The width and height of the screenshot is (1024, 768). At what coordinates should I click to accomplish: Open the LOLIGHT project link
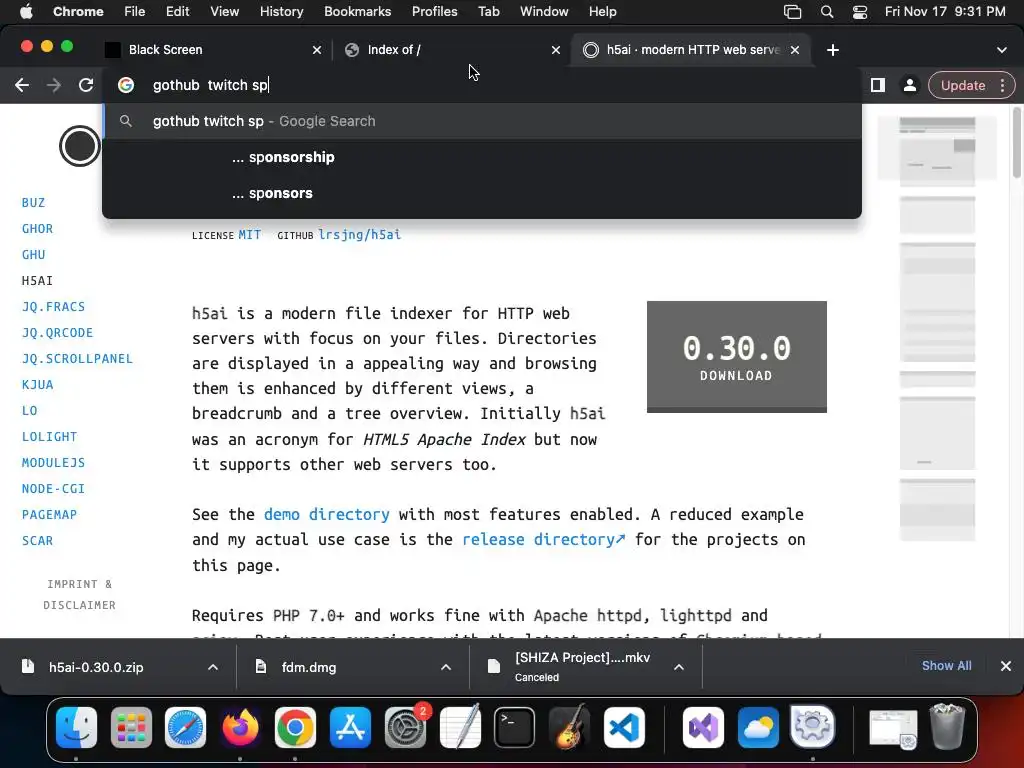click(x=50, y=437)
